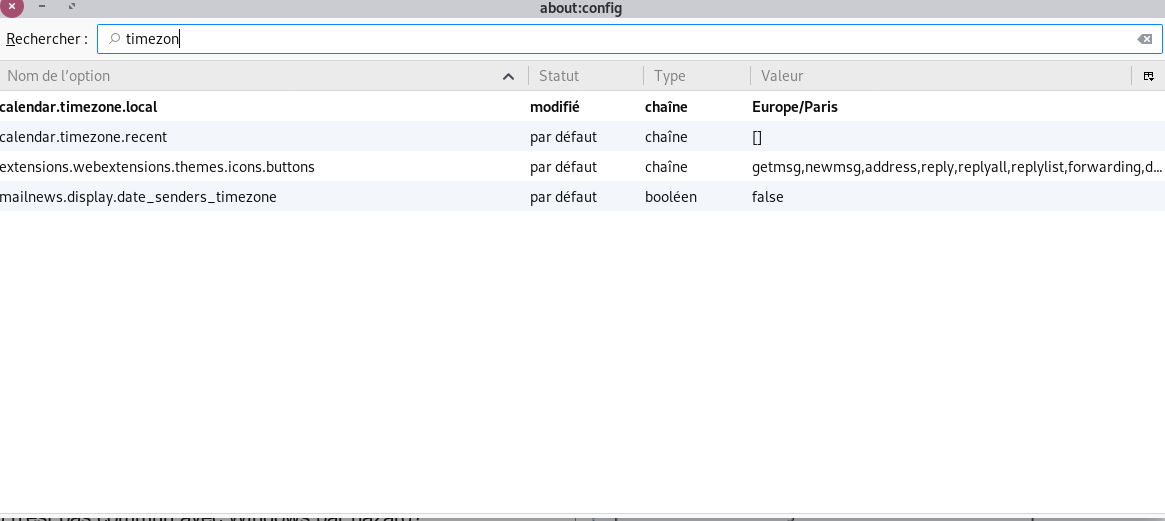Click the magnifier icon in search box

coord(115,39)
